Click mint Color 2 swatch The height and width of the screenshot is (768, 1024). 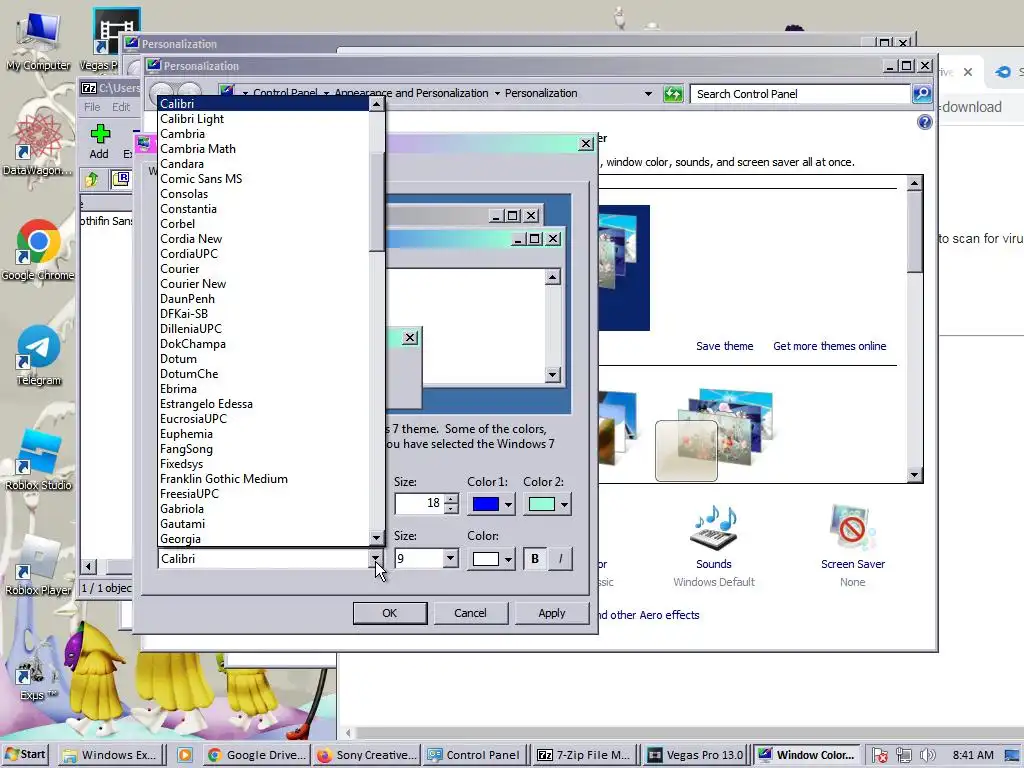[x=542, y=504]
